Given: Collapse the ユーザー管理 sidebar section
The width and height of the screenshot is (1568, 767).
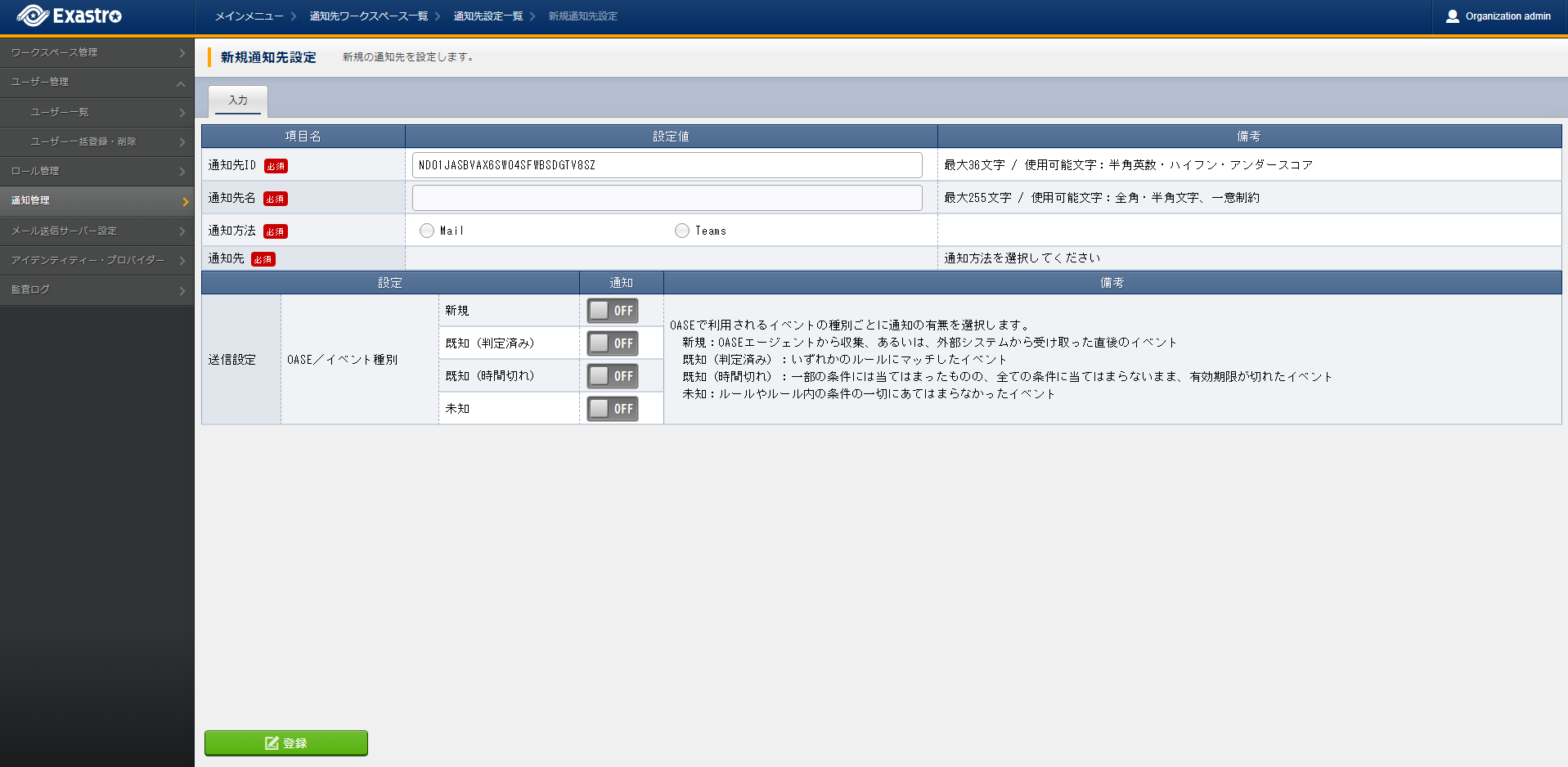Looking at the screenshot, I should pos(180,83).
